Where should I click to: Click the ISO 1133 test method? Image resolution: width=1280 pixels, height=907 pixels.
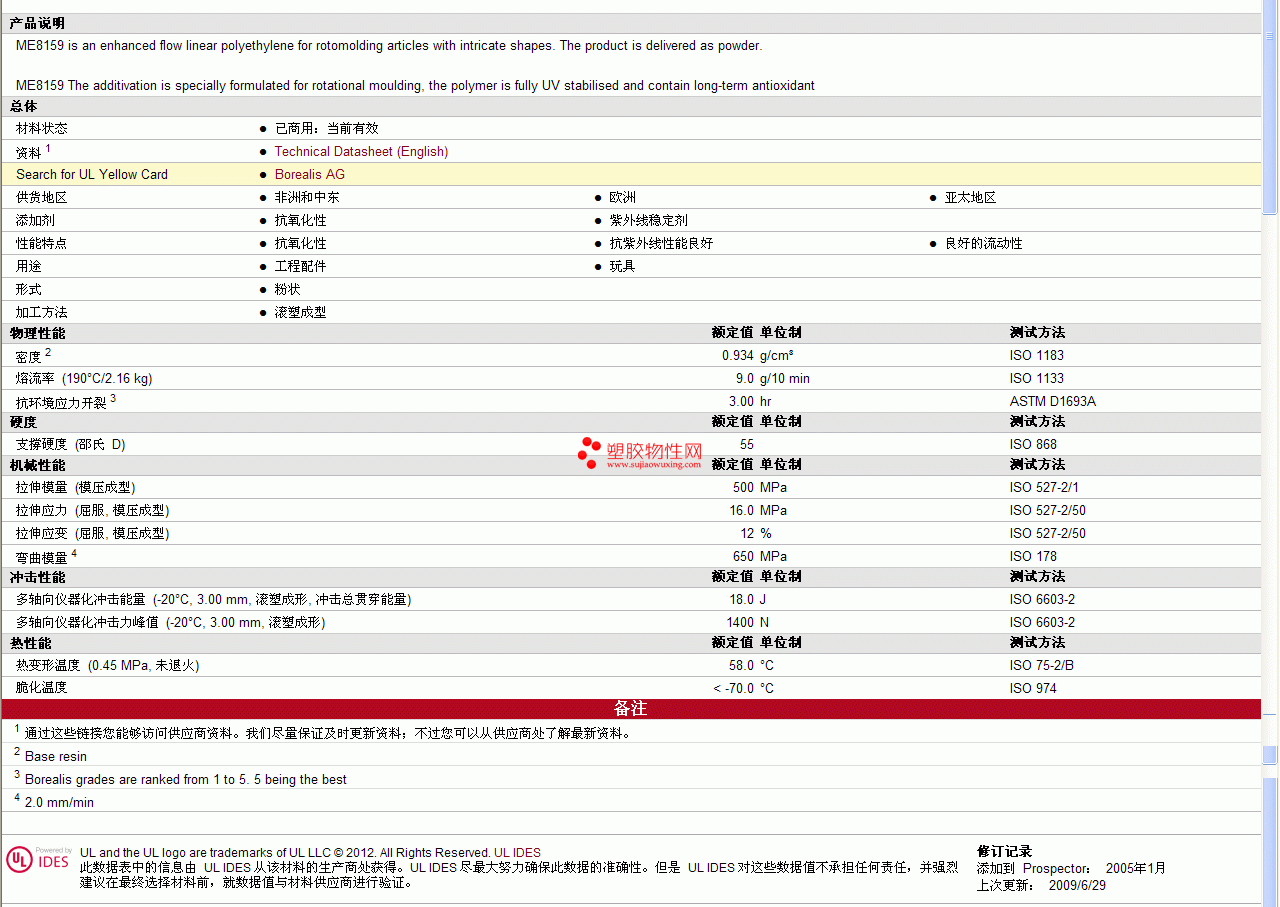(1037, 379)
